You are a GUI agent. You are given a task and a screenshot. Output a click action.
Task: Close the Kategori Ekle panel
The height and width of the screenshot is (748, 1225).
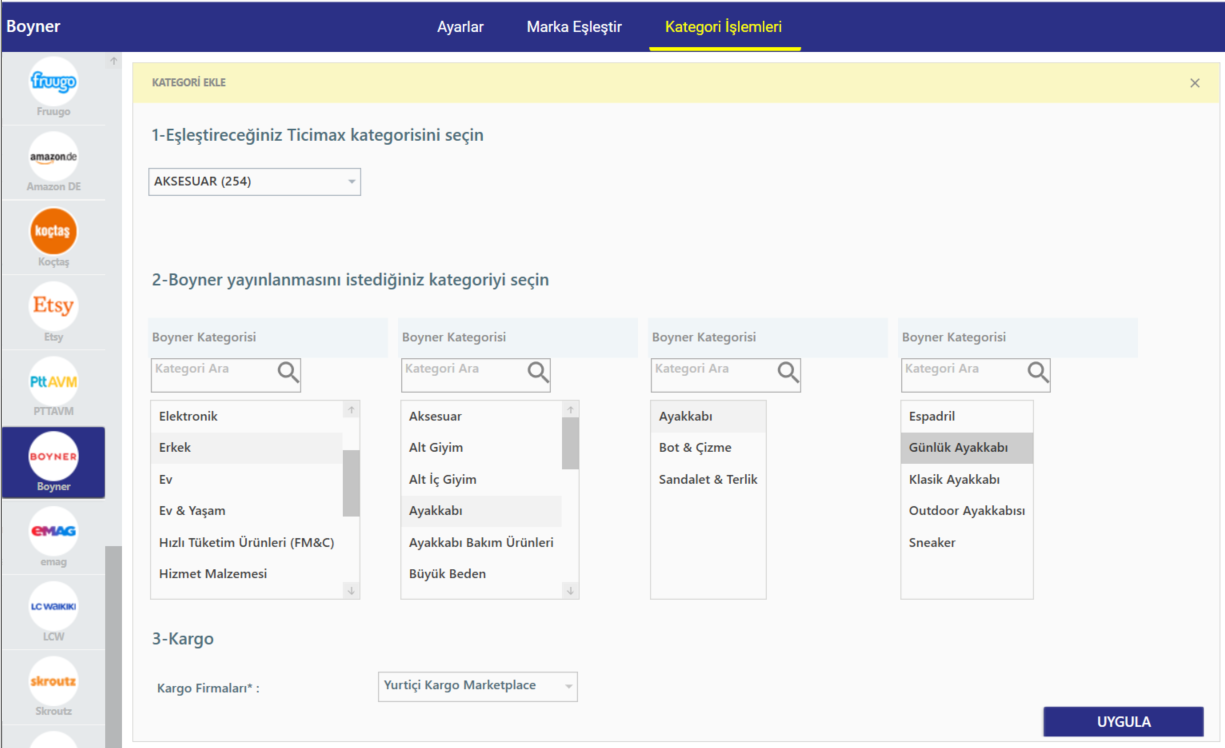click(x=1195, y=83)
